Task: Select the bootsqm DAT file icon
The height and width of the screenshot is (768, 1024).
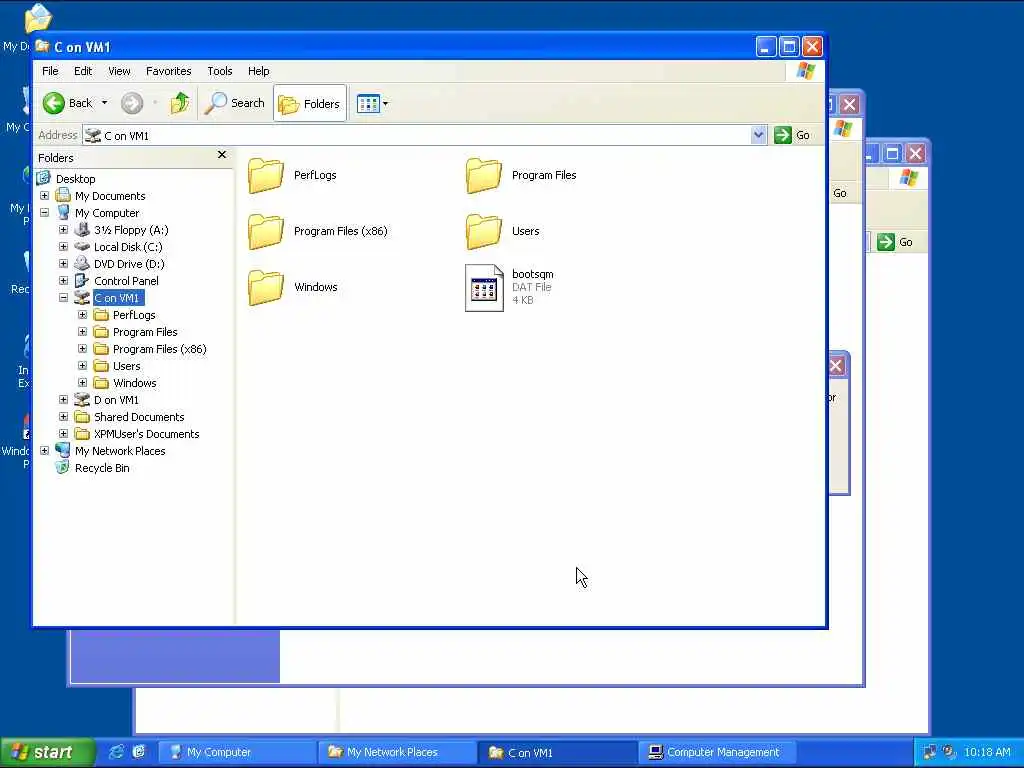Action: click(x=484, y=287)
